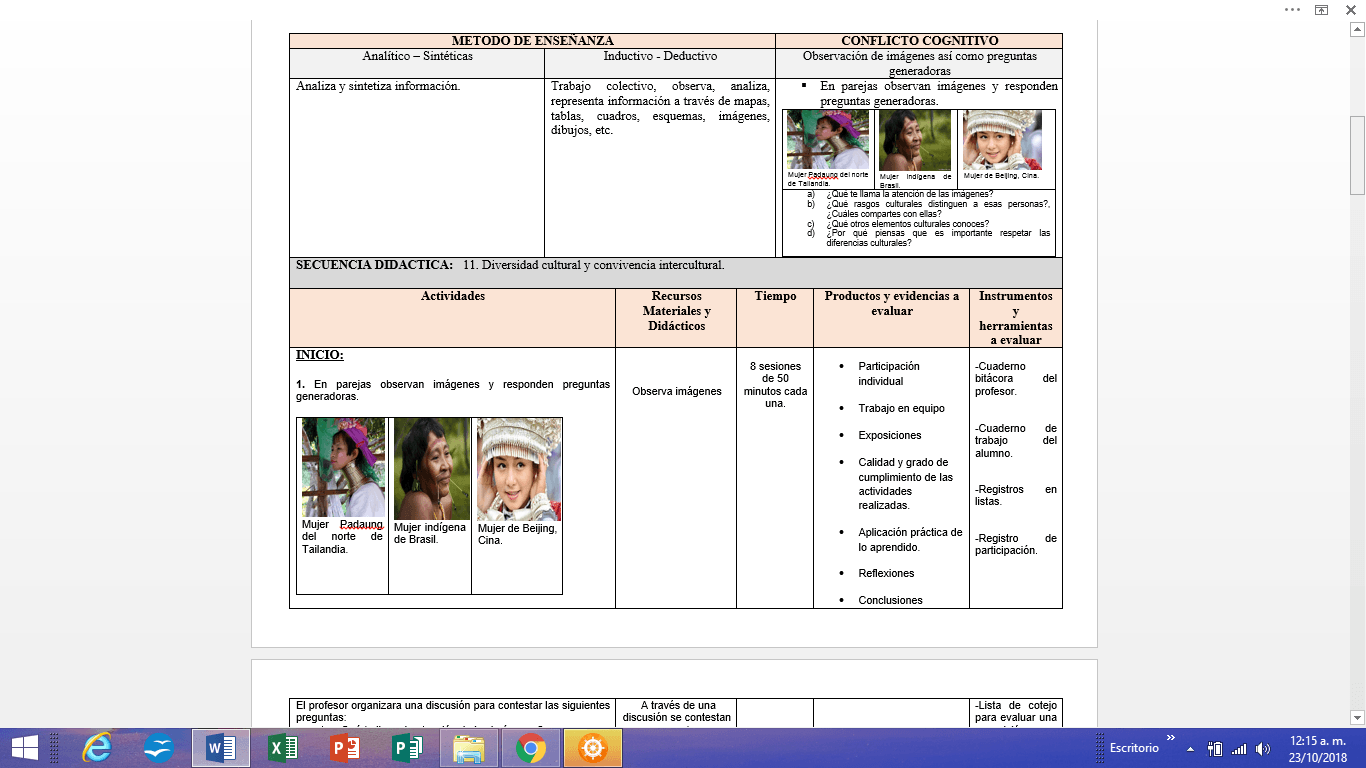This screenshot has width=1366, height=768.
Task: Open PowerPoint from the taskbar
Action: [x=345, y=747]
